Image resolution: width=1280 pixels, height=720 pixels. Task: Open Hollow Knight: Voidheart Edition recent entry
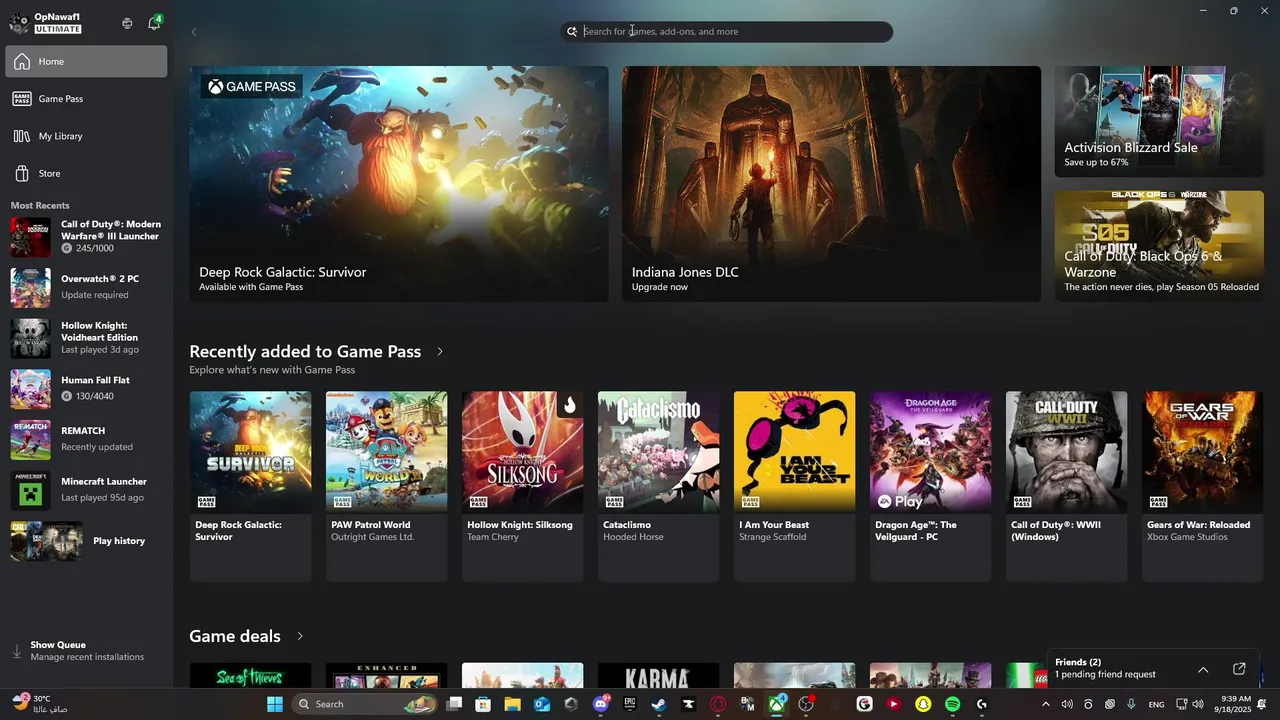pos(86,338)
